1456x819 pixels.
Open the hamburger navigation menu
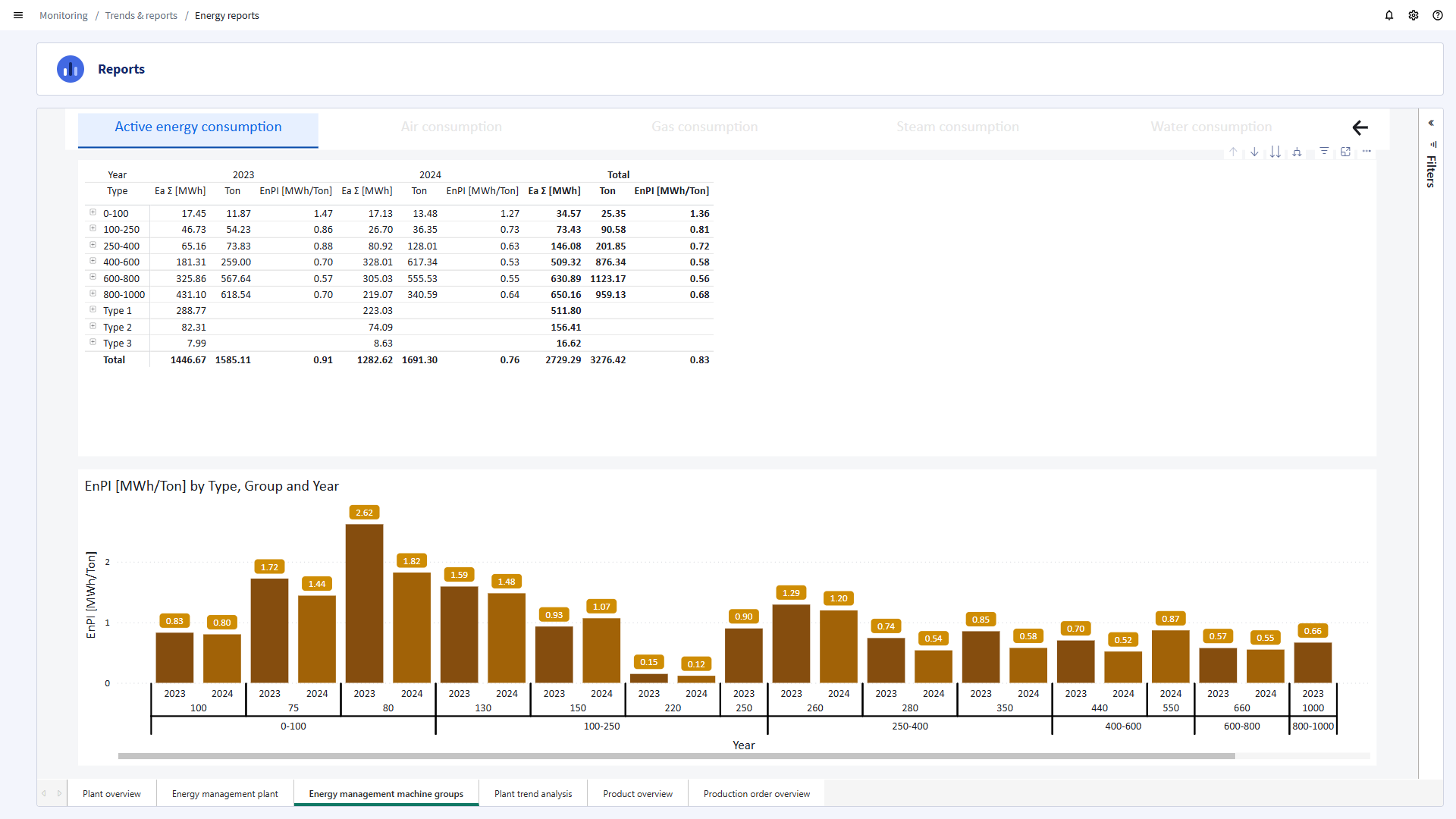pyautogui.click(x=18, y=15)
